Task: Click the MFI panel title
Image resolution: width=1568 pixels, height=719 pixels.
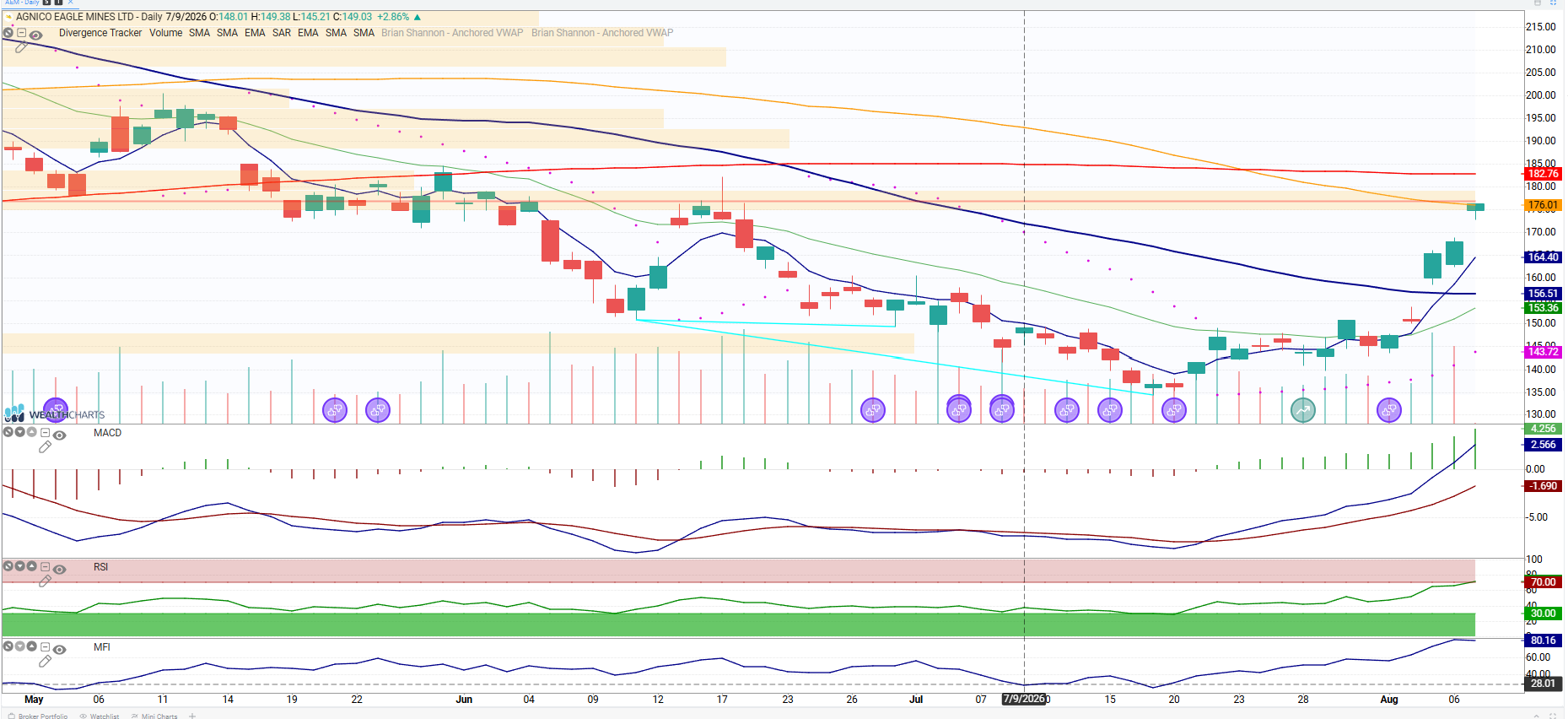Action: (102, 647)
